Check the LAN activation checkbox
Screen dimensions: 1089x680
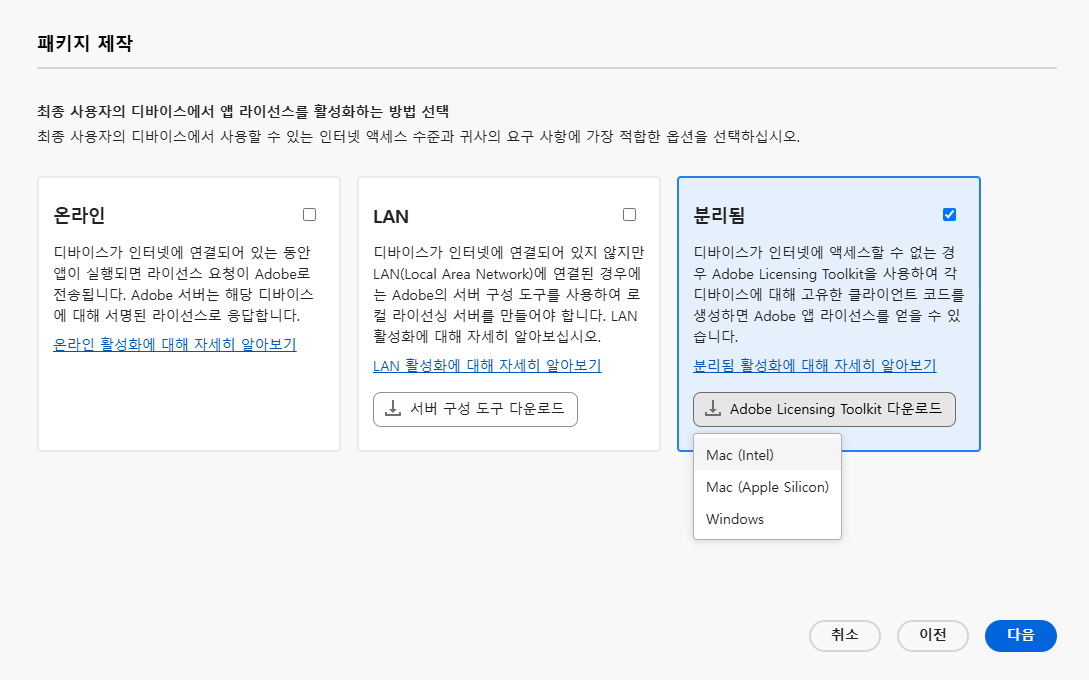click(x=629, y=215)
